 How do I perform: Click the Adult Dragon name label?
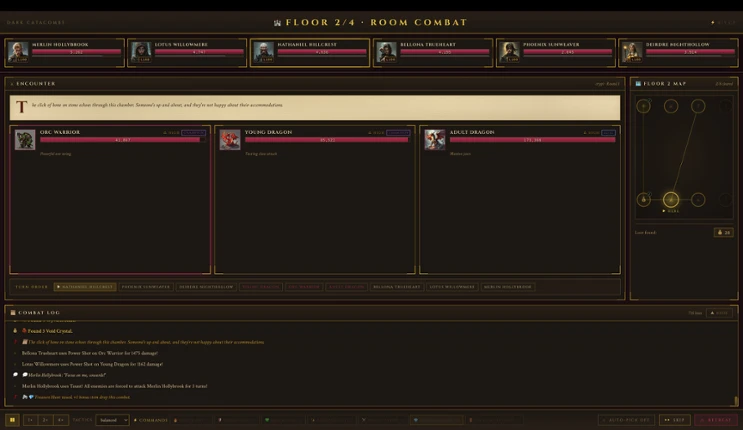pyautogui.click(x=471, y=132)
